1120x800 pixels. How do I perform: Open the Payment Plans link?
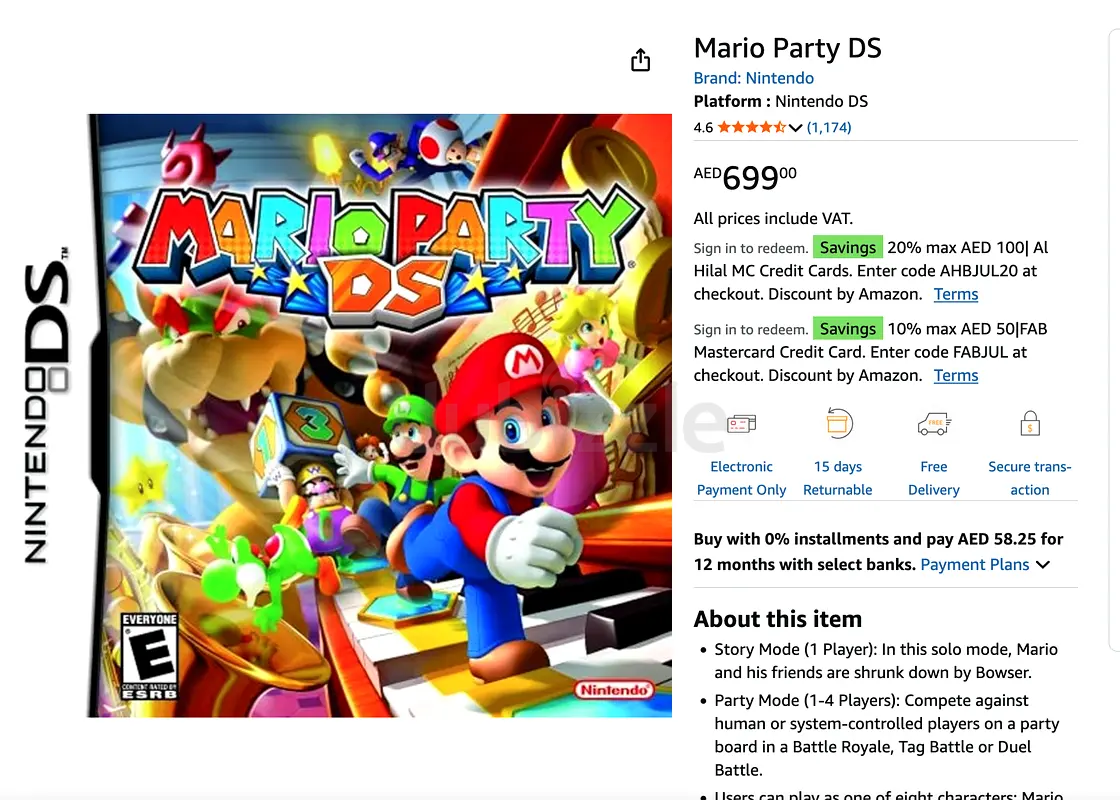974,564
